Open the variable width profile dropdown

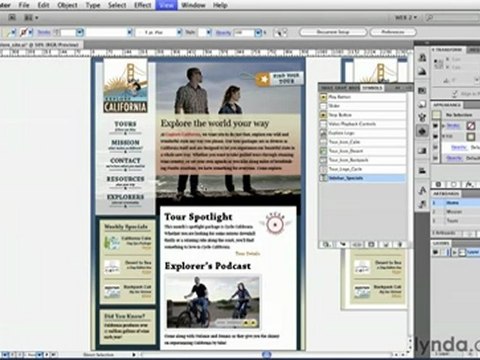tap(130, 32)
